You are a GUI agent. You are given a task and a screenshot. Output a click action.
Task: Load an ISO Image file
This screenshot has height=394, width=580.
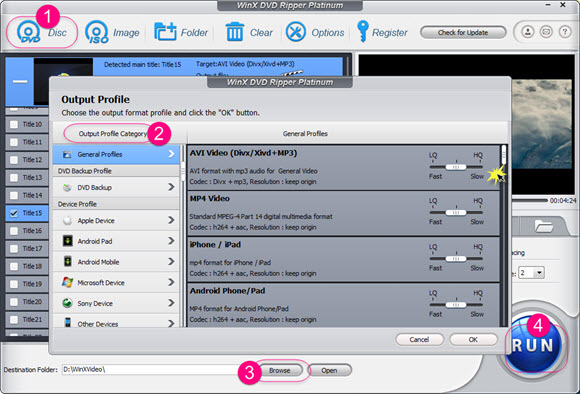(x=112, y=33)
